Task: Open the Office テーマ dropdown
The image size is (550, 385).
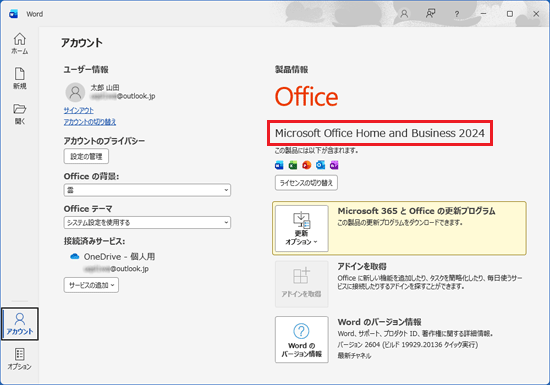Action: click(147, 223)
